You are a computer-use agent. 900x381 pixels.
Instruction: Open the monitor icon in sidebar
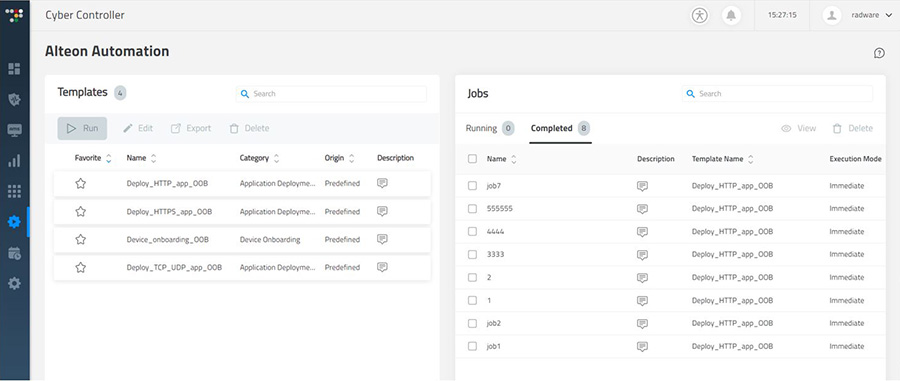(x=14, y=130)
